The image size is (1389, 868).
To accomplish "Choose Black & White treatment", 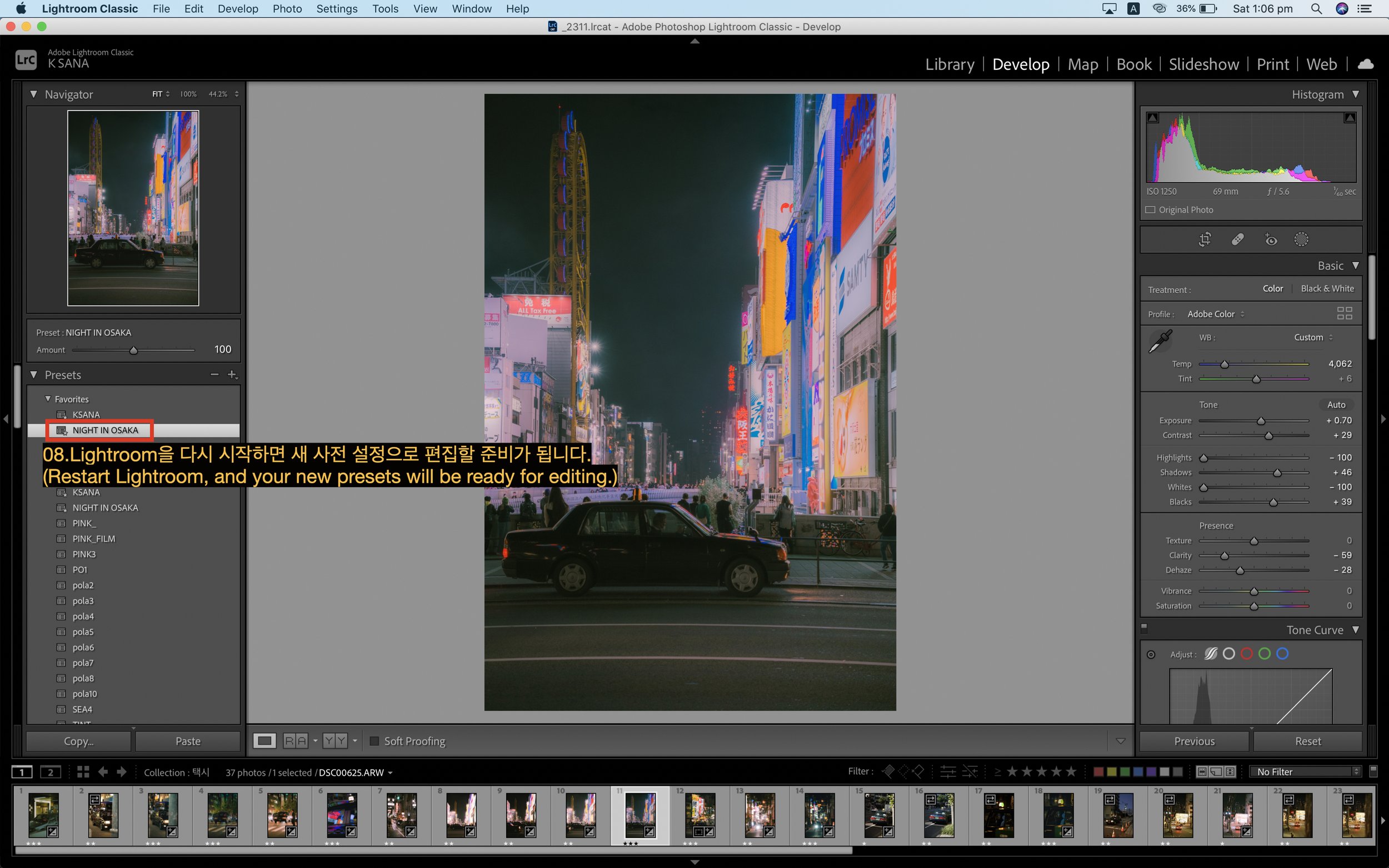I will point(1327,288).
